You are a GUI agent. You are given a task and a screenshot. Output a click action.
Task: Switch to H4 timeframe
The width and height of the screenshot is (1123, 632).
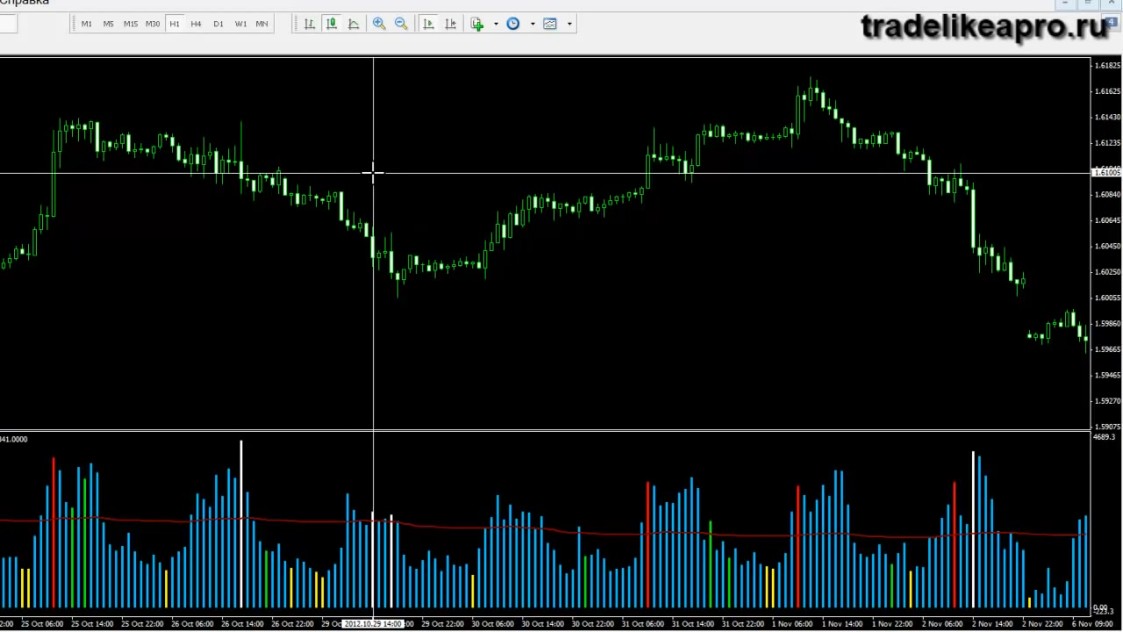click(x=196, y=24)
